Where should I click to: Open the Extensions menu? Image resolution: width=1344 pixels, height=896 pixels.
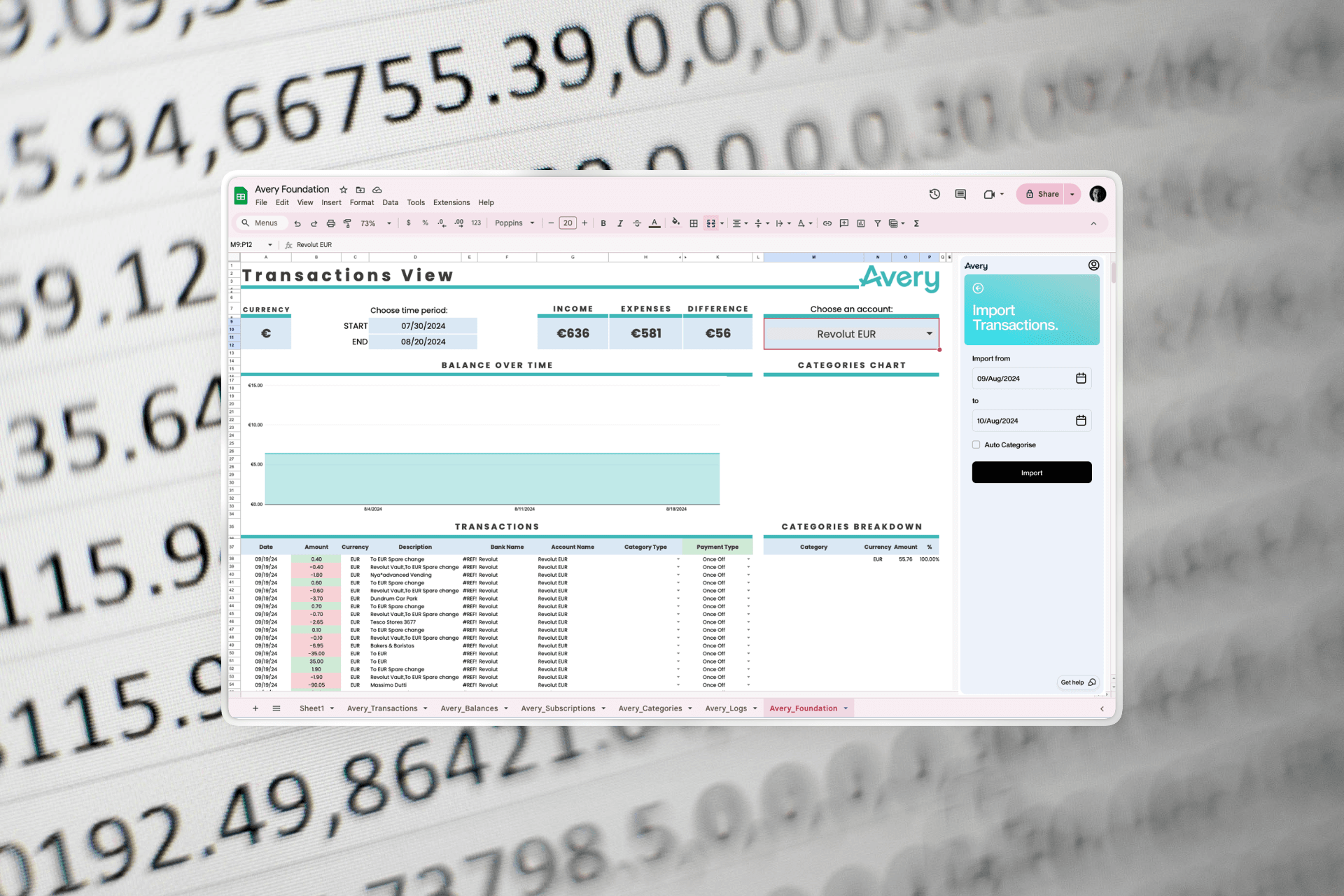tap(451, 202)
